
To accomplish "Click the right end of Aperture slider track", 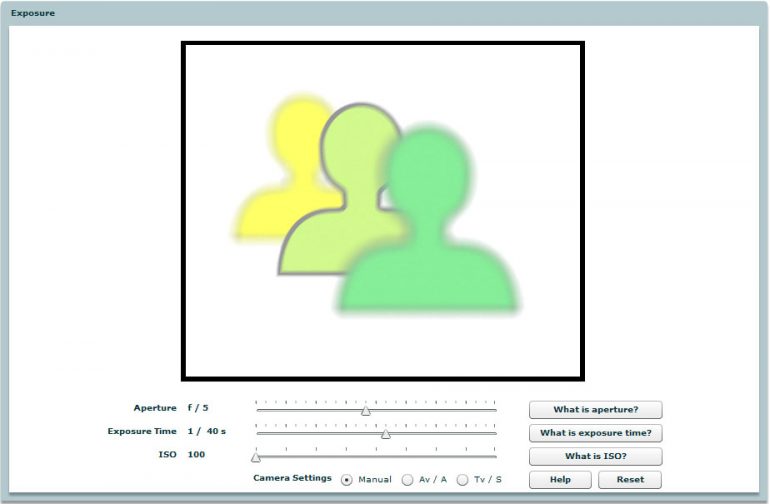I will click(495, 410).
